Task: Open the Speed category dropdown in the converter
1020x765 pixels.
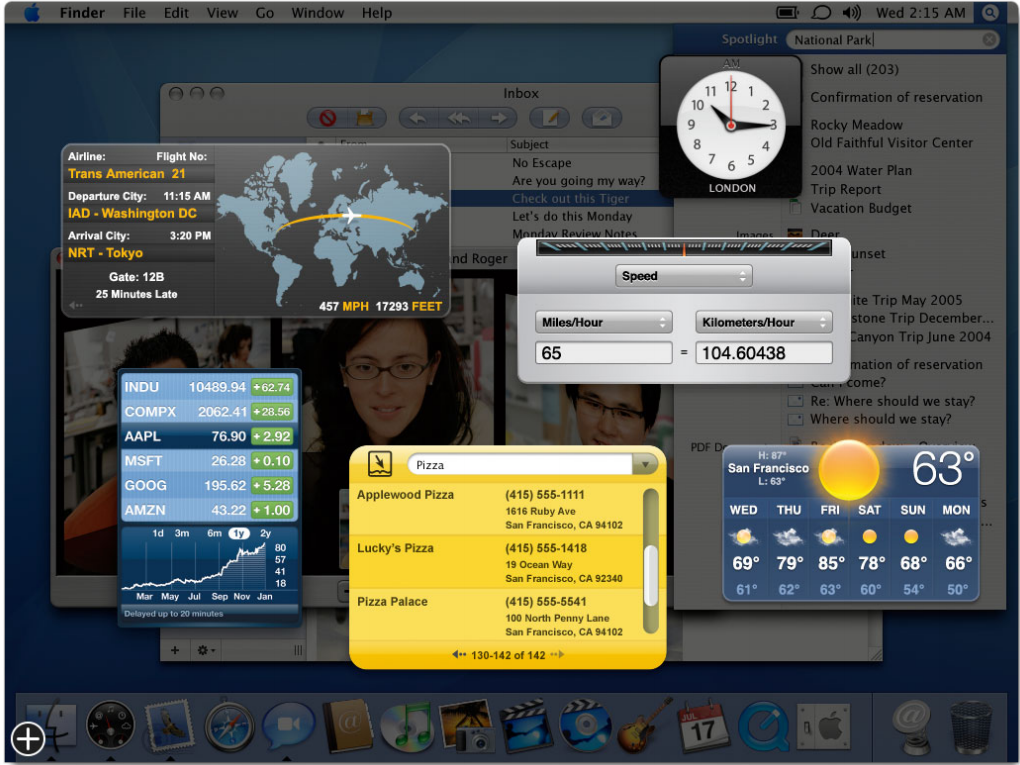Action: [x=683, y=275]
